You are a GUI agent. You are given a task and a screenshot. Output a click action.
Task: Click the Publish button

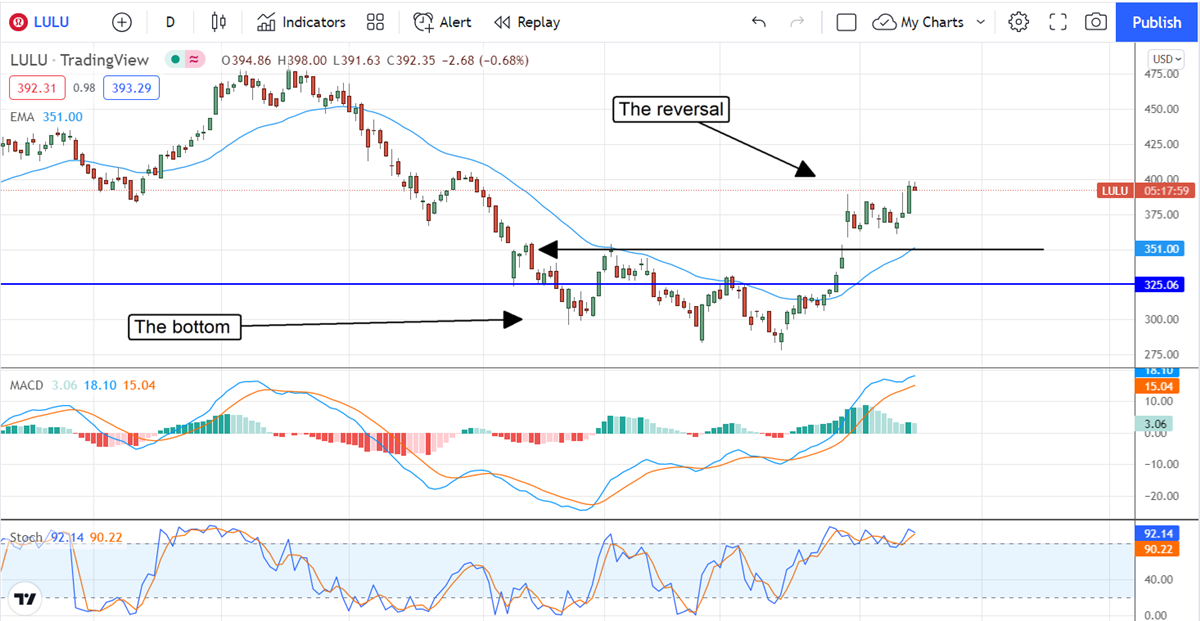click(1157, 22)
